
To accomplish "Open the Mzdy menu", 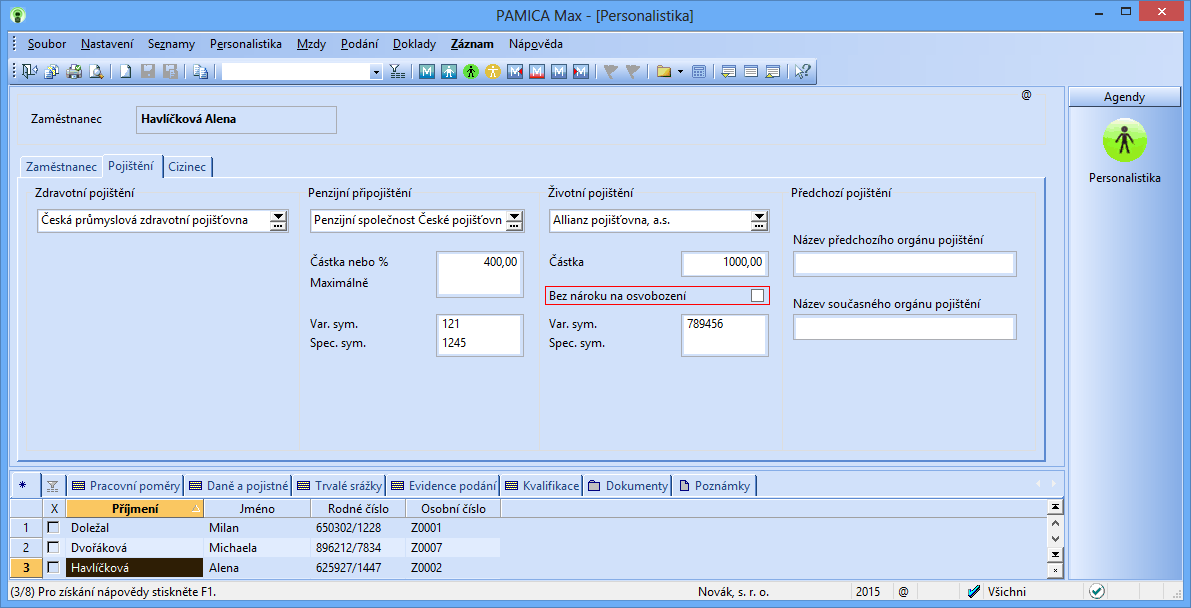I will [x=311, y=44].
